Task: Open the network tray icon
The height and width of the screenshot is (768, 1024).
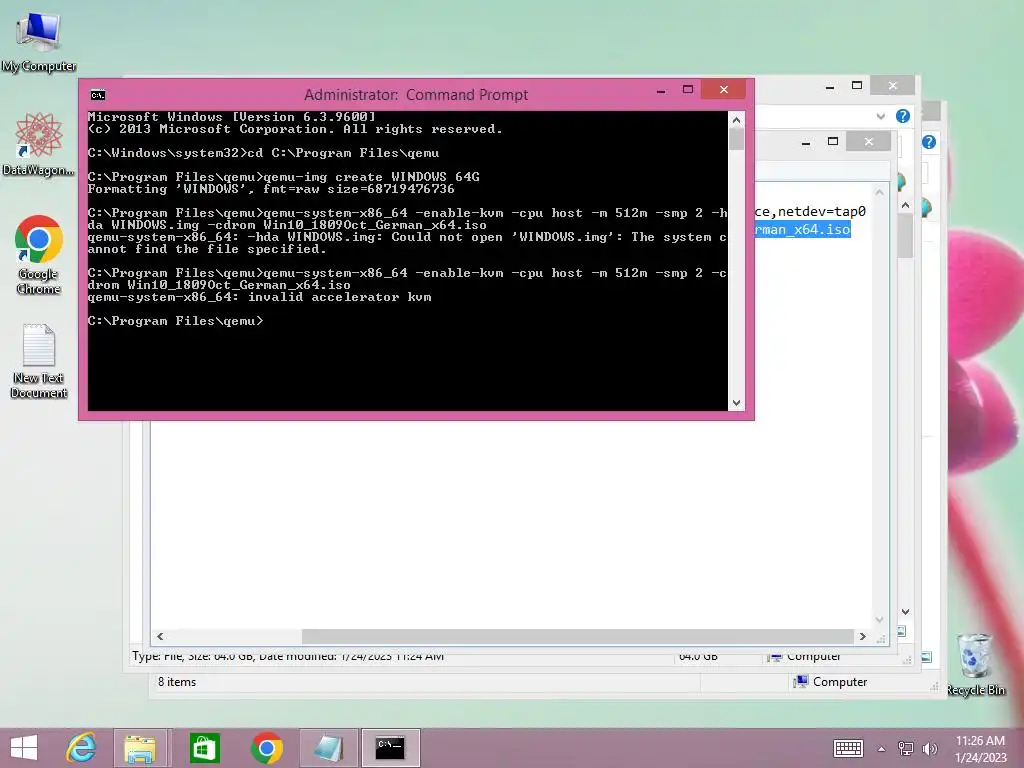Action: click(906, 748)
